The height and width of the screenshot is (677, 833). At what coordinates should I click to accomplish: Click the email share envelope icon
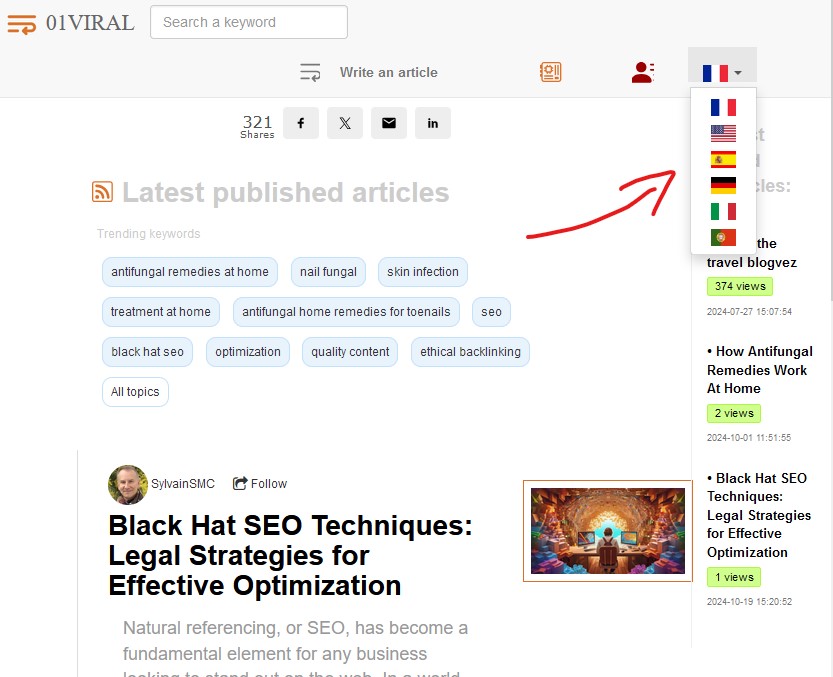(x=389, y=123)
